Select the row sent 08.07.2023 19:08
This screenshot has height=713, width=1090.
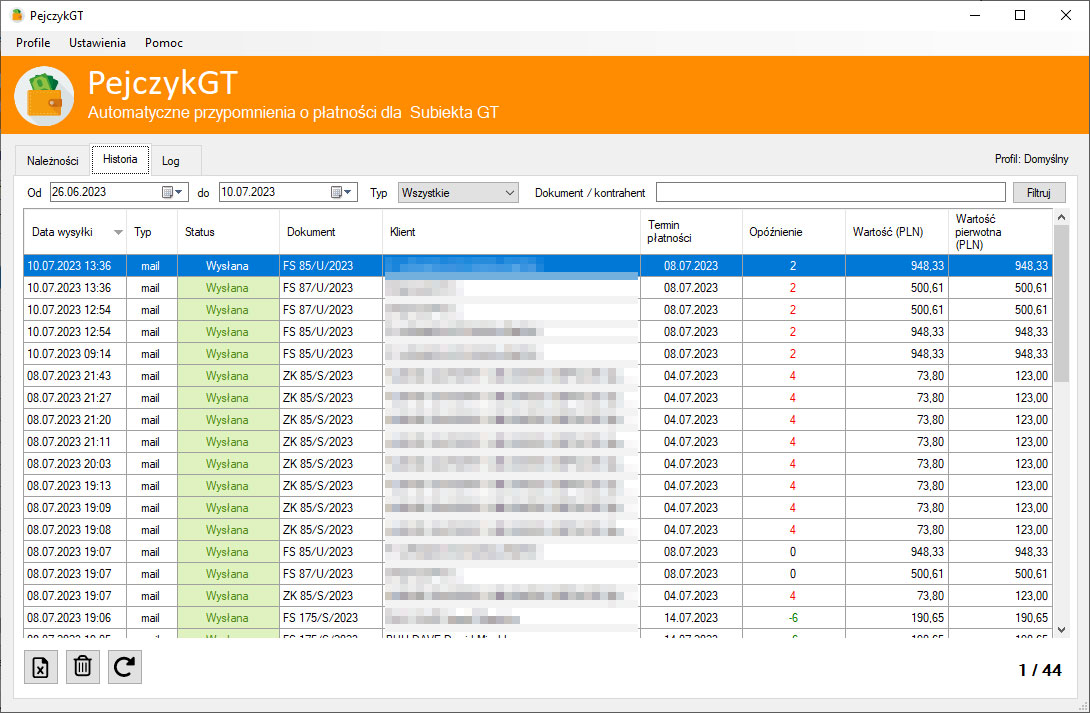point(538,530)
